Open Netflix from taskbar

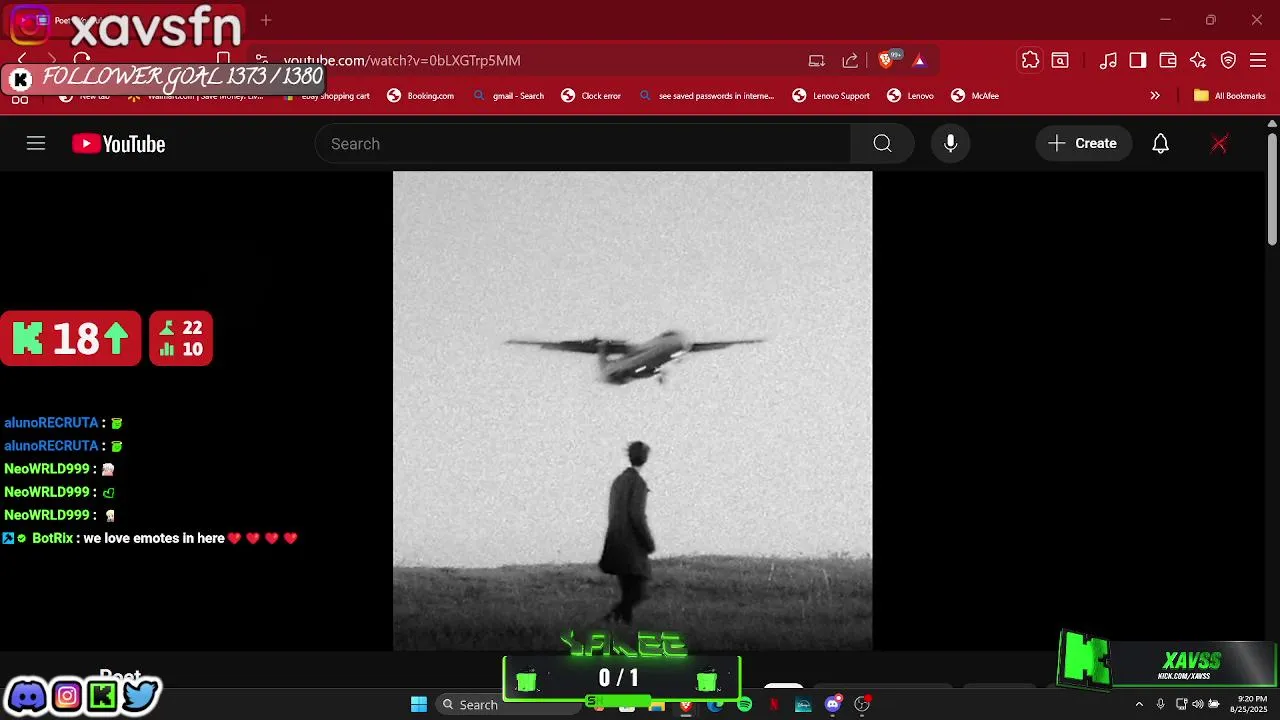774,704
